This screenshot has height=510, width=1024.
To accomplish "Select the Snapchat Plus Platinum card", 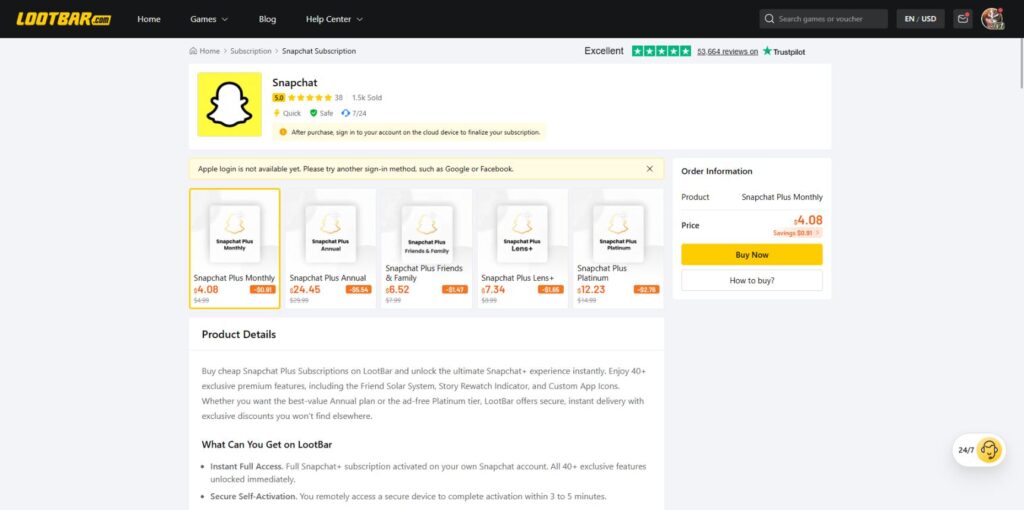I will coord(618,248).
